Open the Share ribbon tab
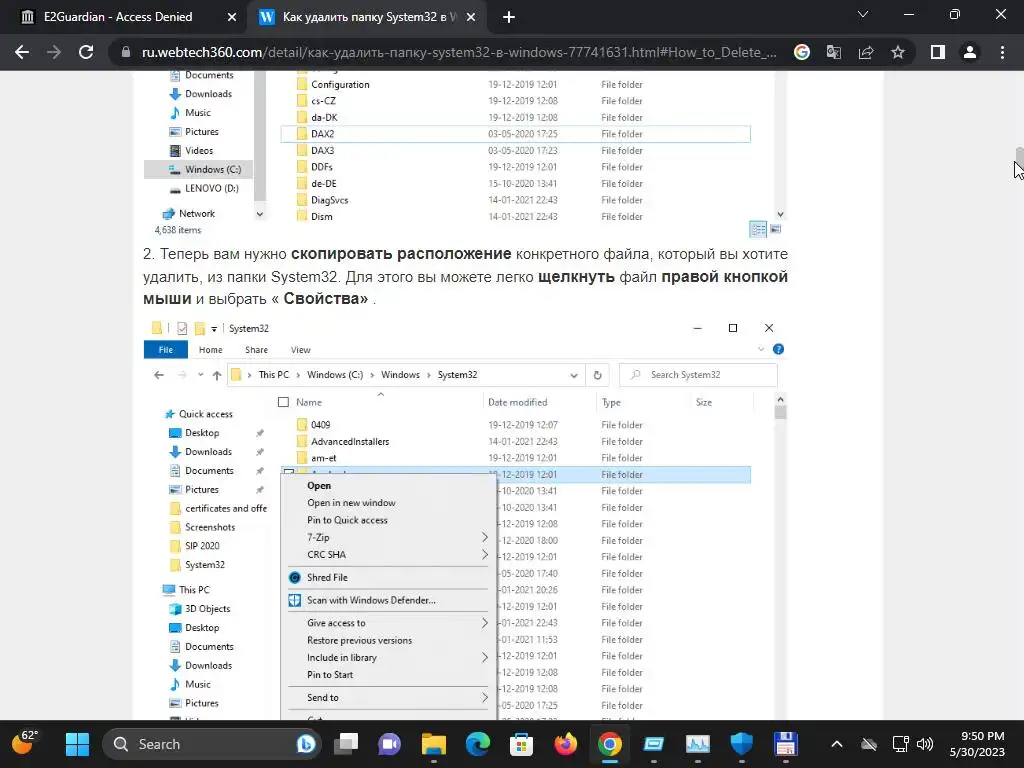The image size is (1024, 768). 256,349
